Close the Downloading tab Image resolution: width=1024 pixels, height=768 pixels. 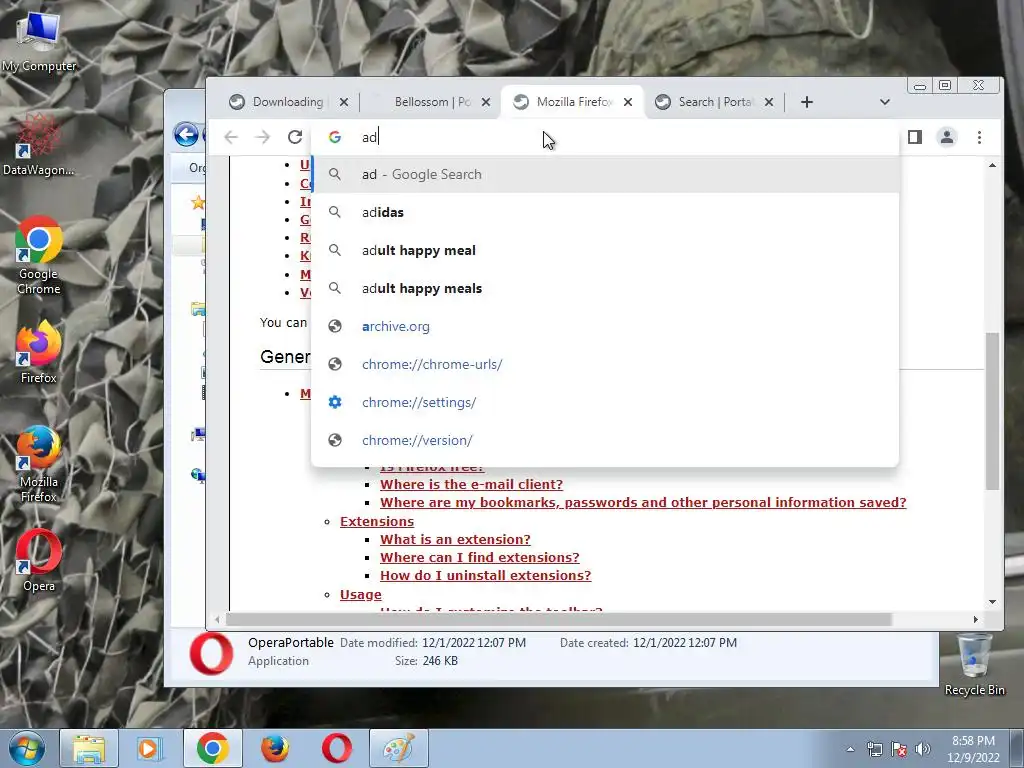pyautogui.click(x=344, y=102)
